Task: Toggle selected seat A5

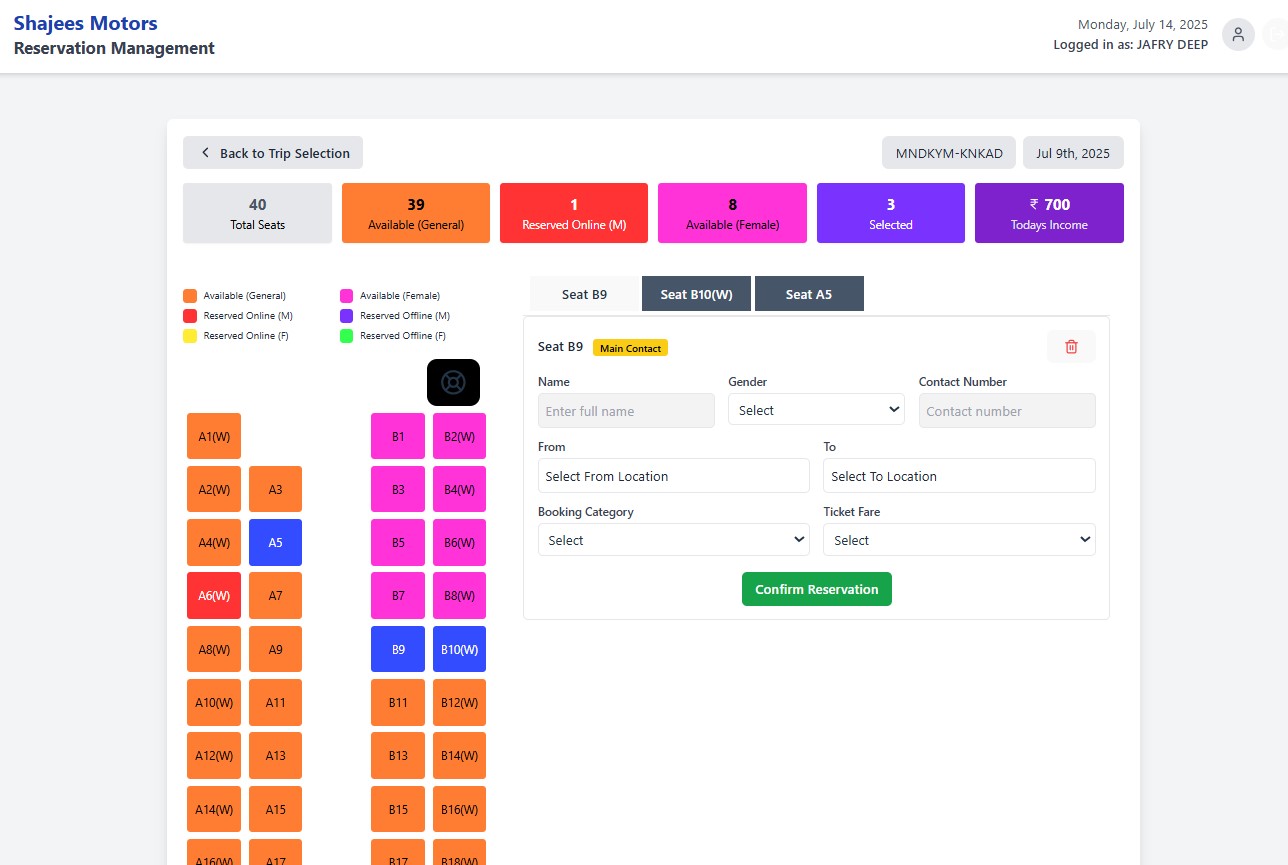Action: pyautogui.click(x=275, y=542)
